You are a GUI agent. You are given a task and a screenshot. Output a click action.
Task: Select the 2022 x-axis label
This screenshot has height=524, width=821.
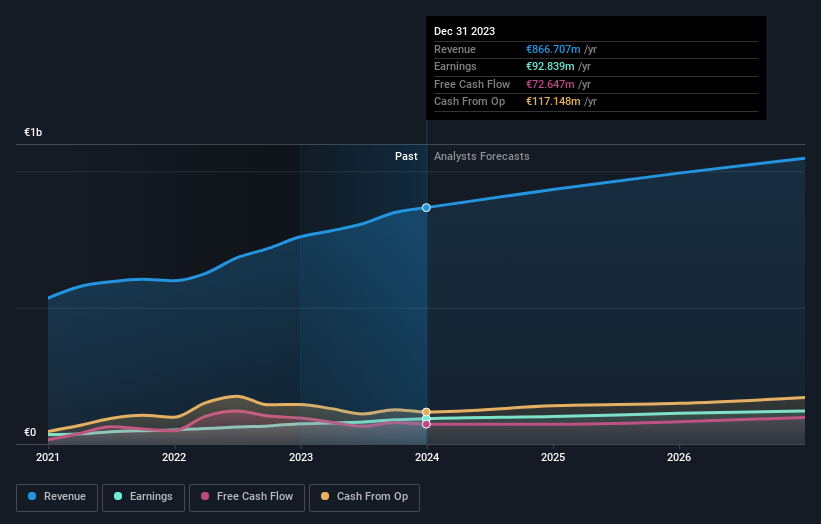click(174, 457)
